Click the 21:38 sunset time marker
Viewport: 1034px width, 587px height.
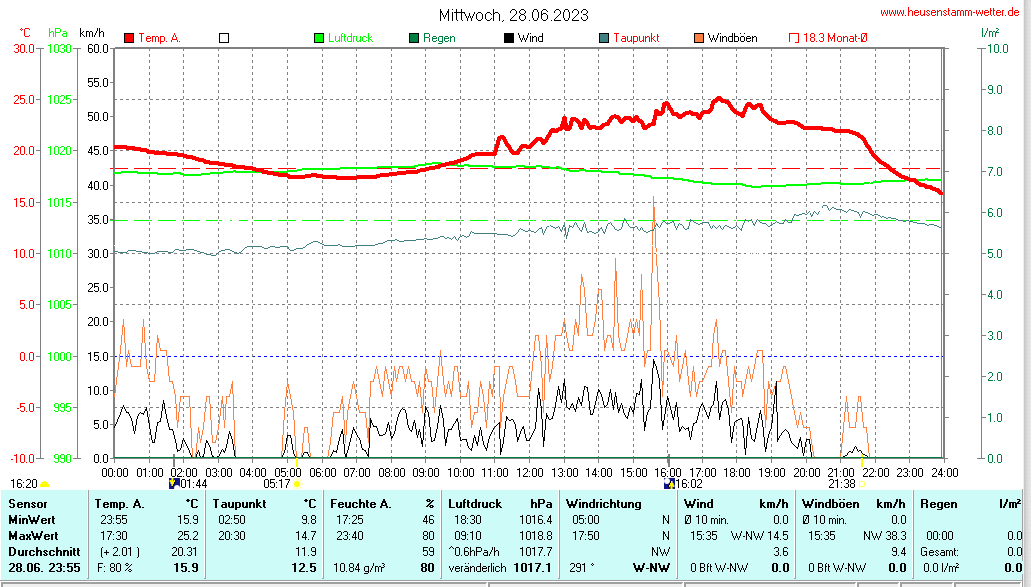tap(841, 483)
